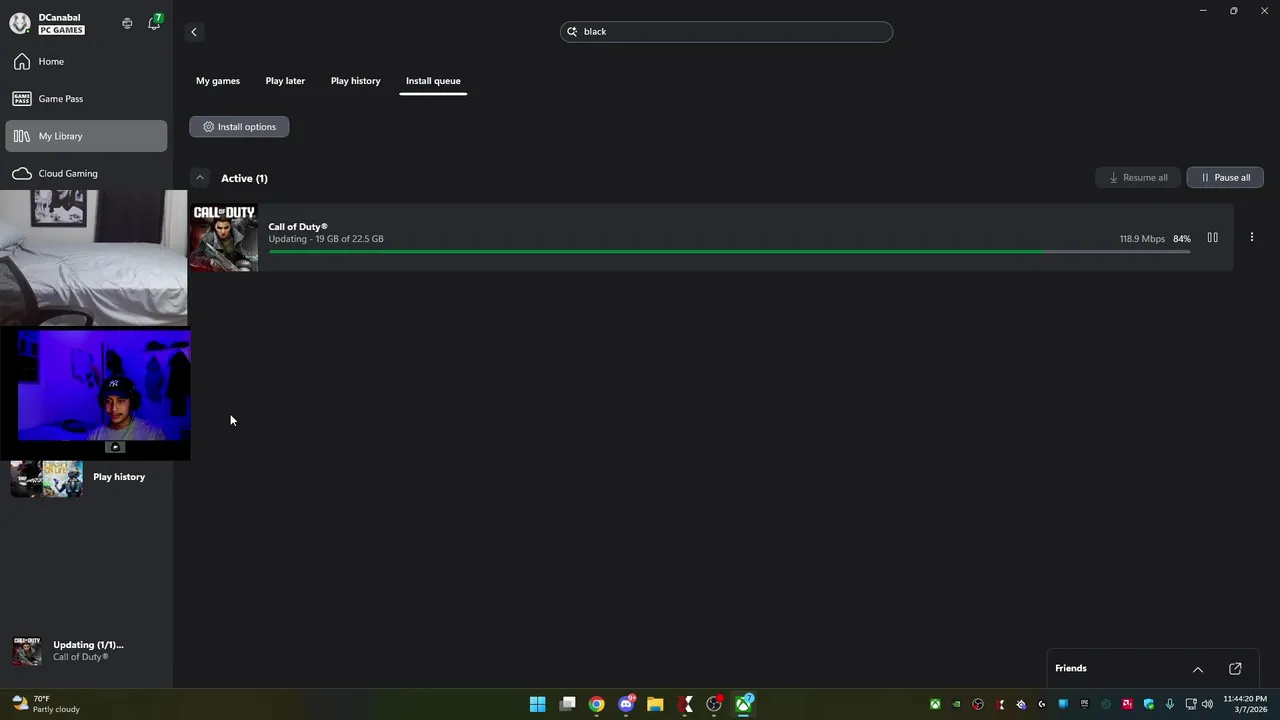The image size is (1280, 720).
Task: Click the microphone tray icon
Action: (1169, 704)
